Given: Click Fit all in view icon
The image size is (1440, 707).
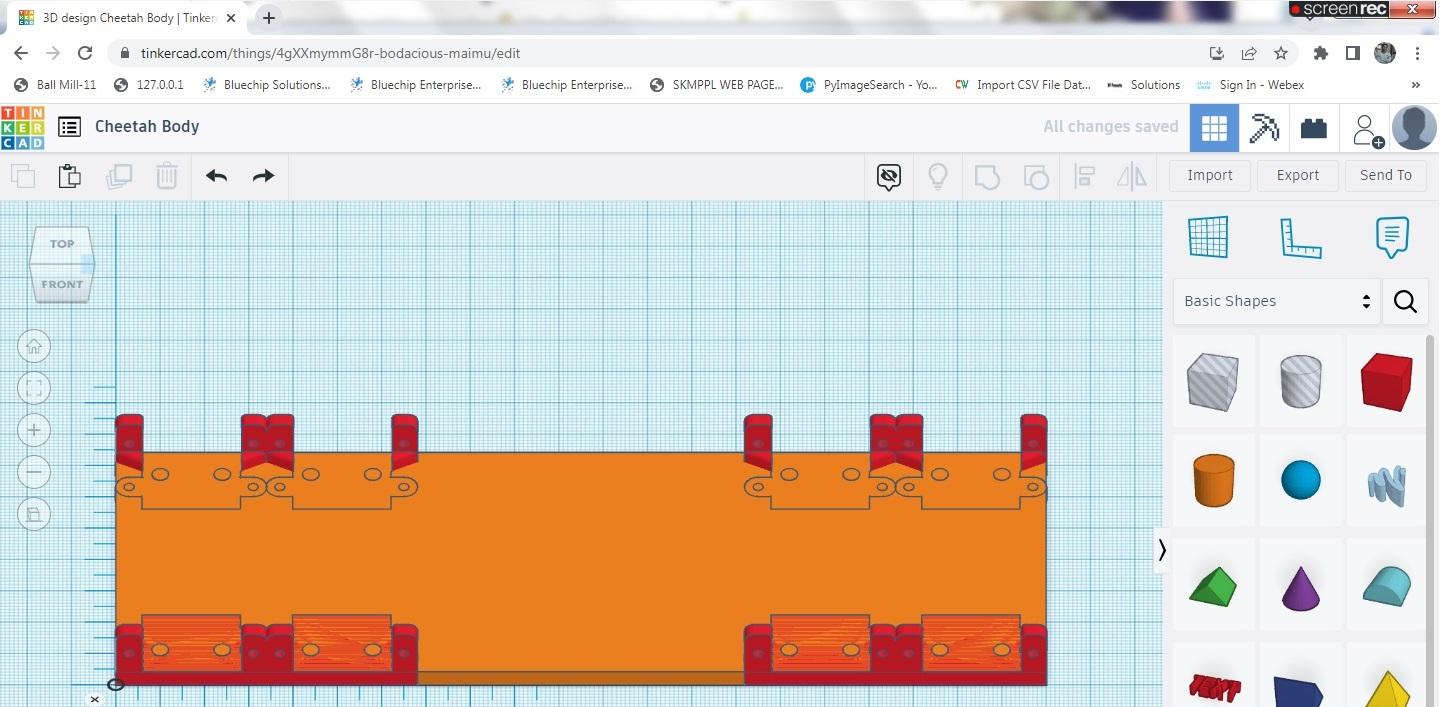Looking at the screenshot, I should click(x=34, y=389).
